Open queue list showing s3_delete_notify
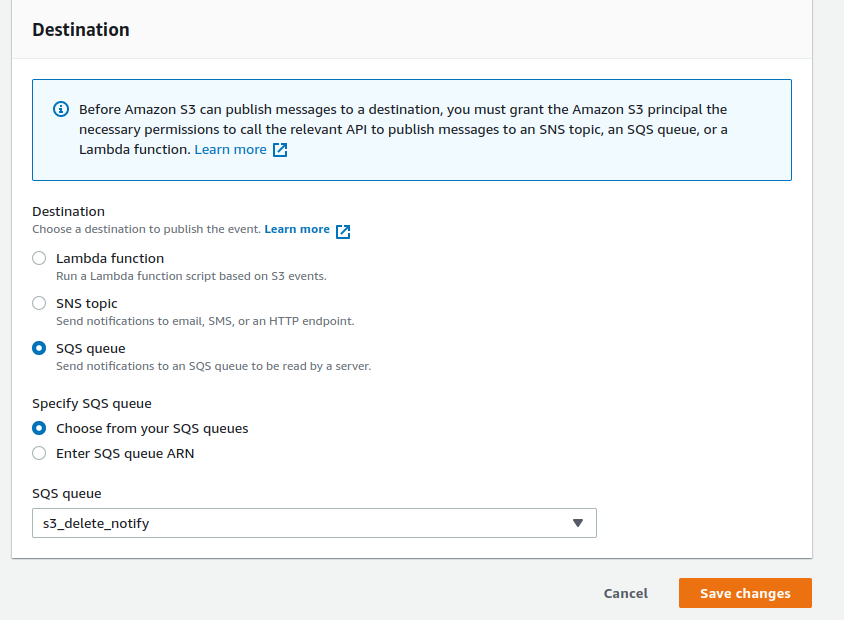The height and width of the screenshot is (620, 844). tap(314, 523)
